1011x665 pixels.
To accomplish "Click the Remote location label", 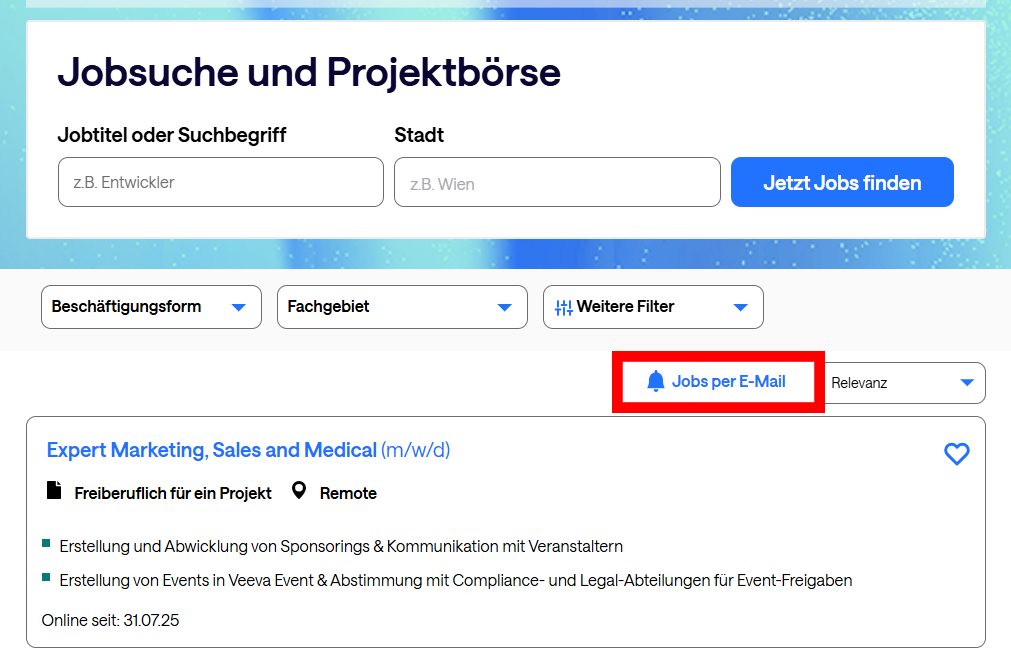I will [x=348, y=493].
